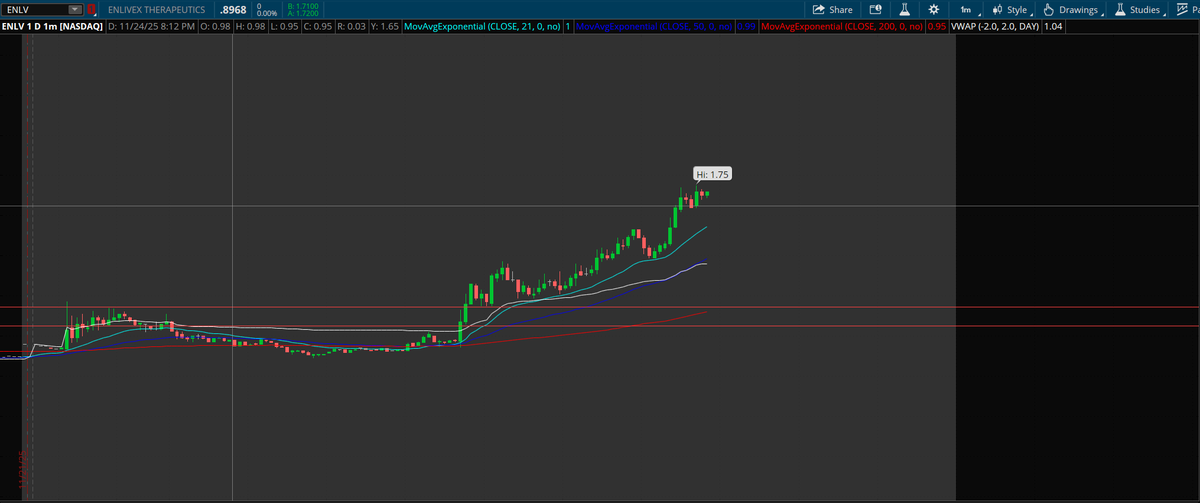Click the ENLIVEX THERAPEUTICS company name
Screen dimensions: 1200x503
click(156, 9)
